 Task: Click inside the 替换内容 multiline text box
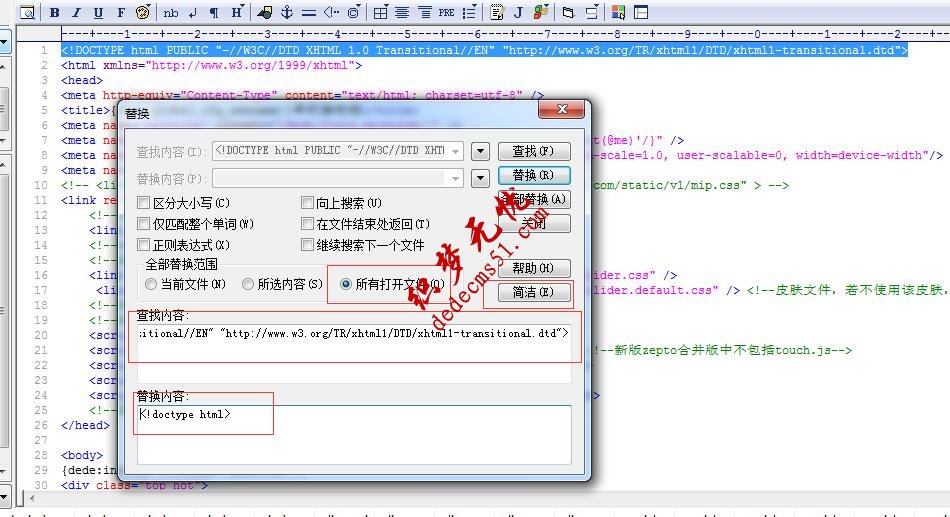(x=354, y=435)
